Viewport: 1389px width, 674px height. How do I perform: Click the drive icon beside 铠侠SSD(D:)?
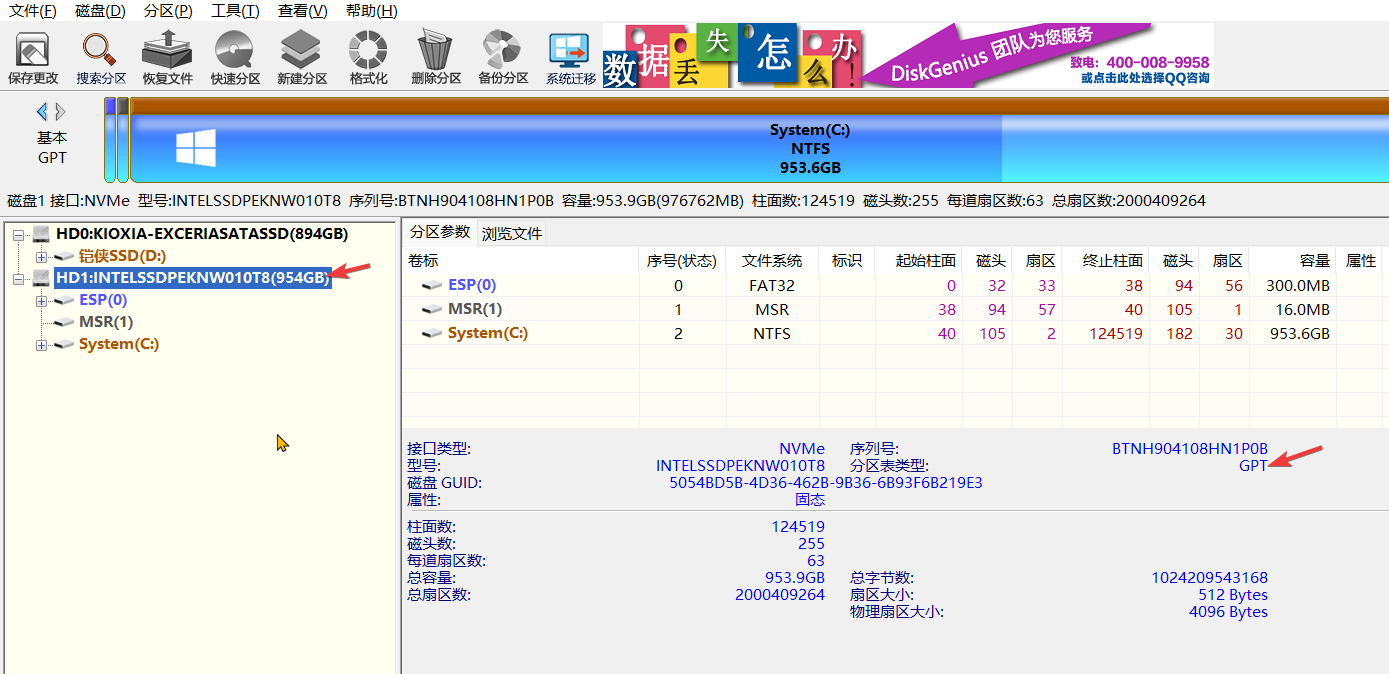pyautogui.click(x=65, y=256)
